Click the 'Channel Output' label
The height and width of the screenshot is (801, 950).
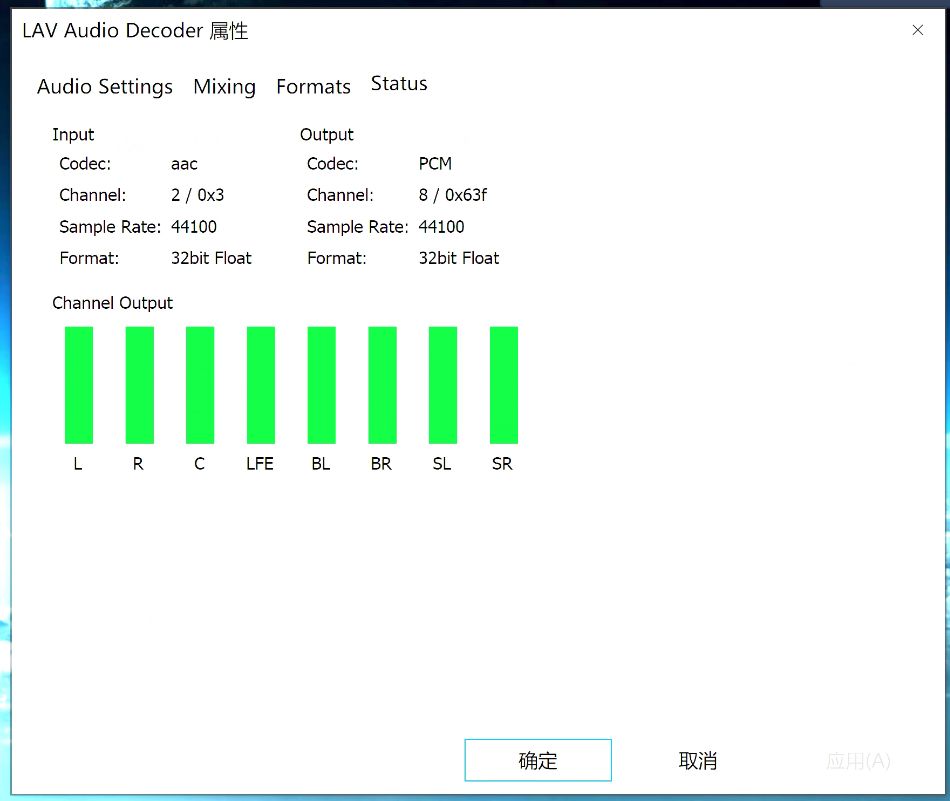pos(113,303)
